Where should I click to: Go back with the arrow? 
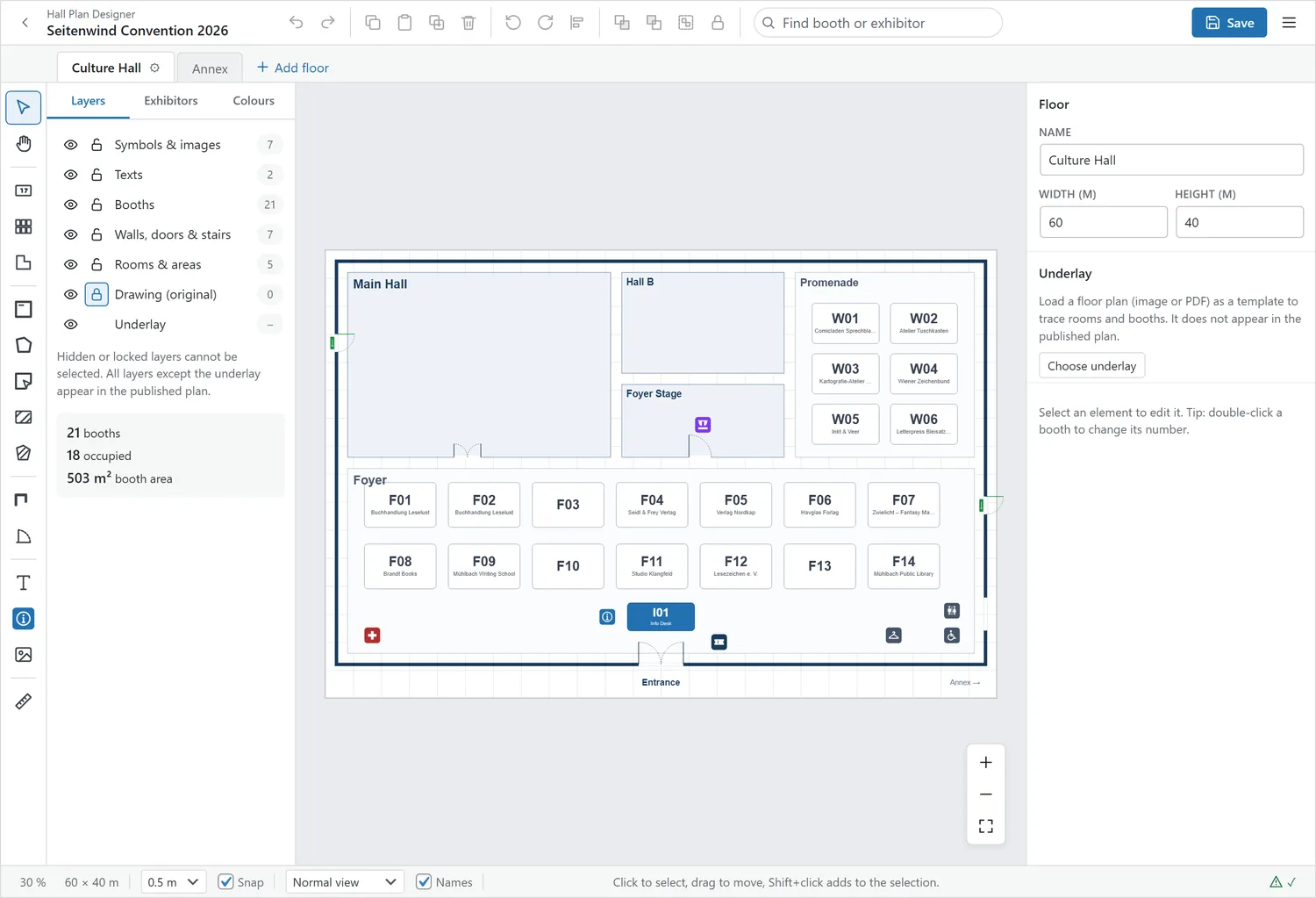coord(25,23)
